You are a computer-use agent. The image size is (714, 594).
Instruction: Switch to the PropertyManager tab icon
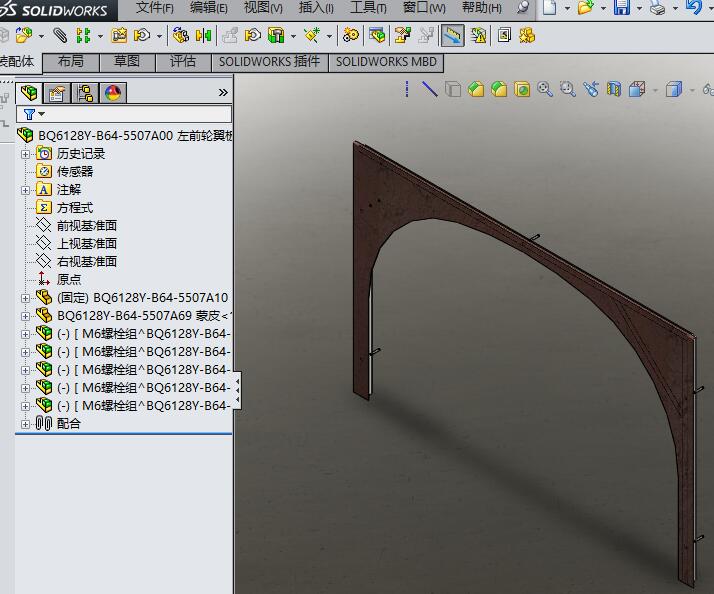[x=57, y=93]
